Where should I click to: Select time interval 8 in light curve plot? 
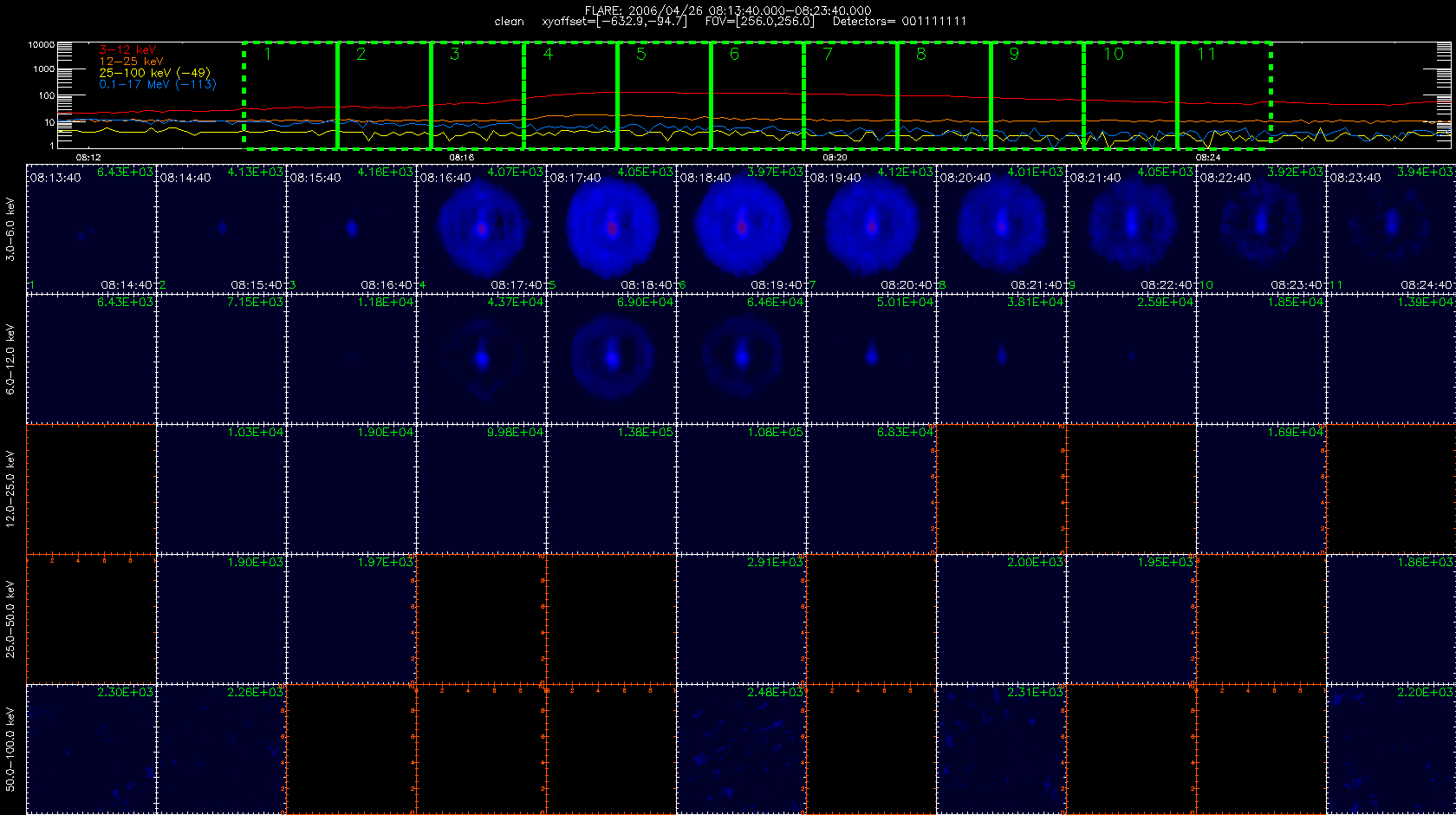point(945,95)
